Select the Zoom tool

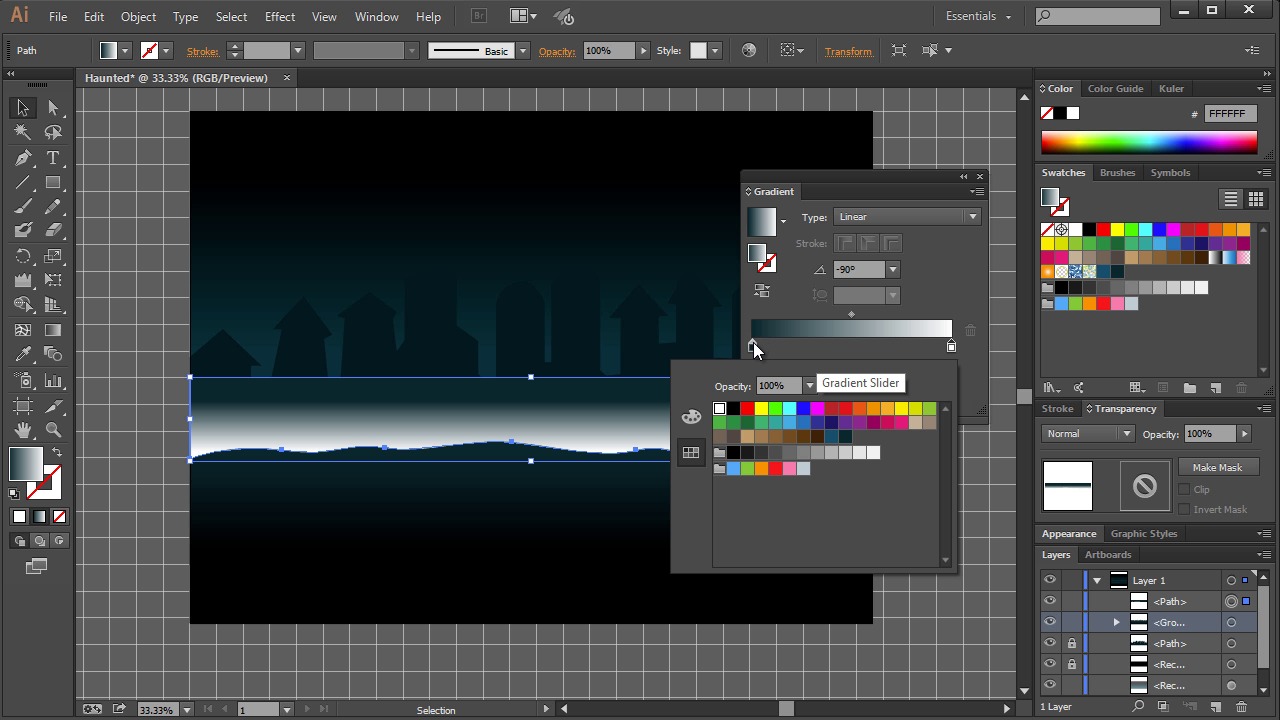[53, 430]
